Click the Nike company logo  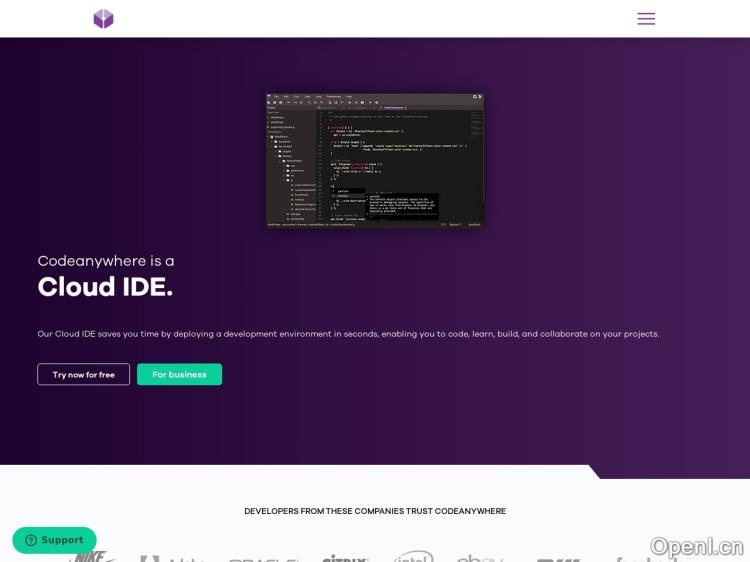[91, 556]
